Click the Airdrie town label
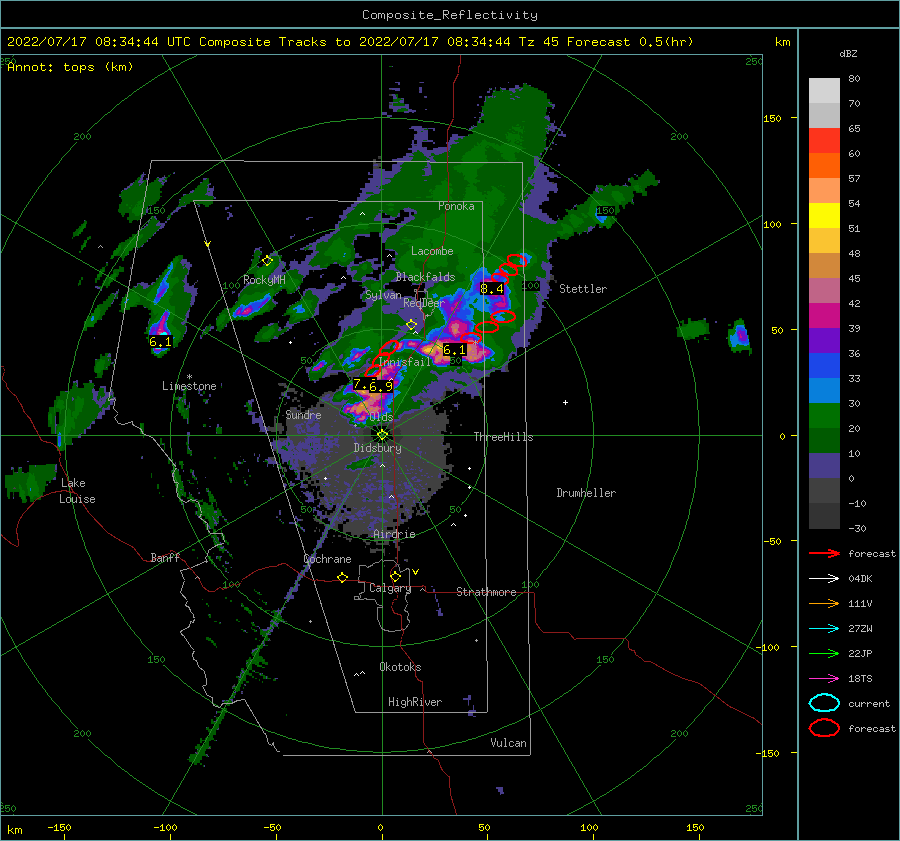Image resolution: width=900 pixels, height=841 pixels. click(394, 534)
